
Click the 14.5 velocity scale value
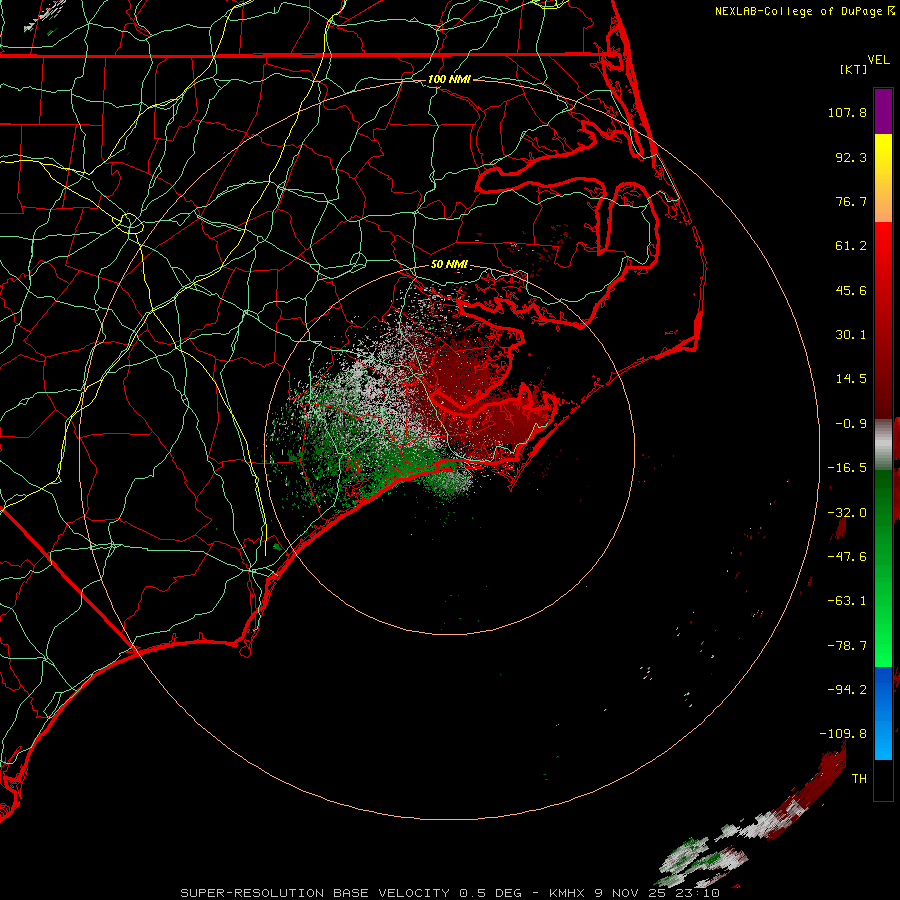(x=851, y=379)
